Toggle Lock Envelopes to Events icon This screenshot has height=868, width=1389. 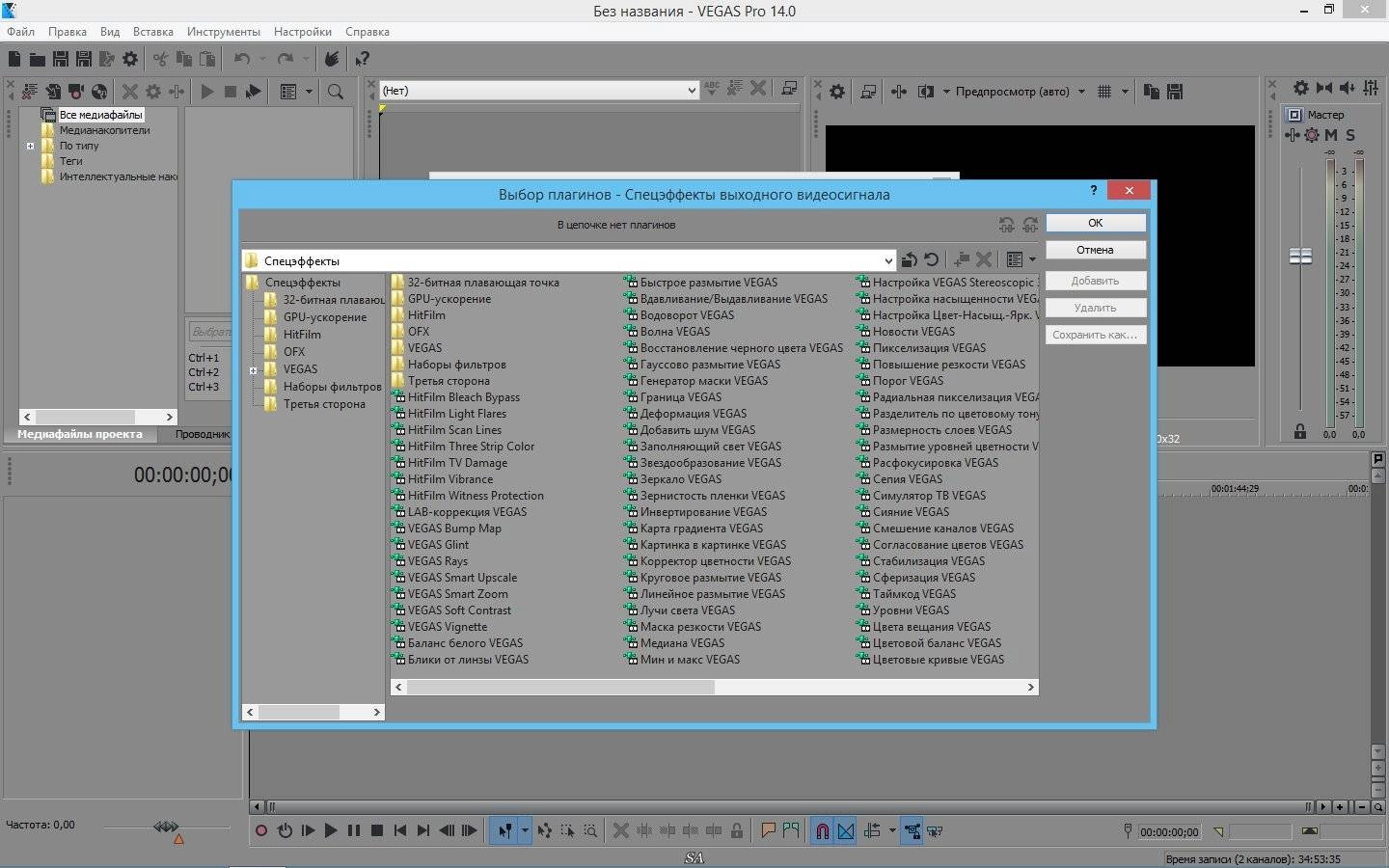point(912,830)
